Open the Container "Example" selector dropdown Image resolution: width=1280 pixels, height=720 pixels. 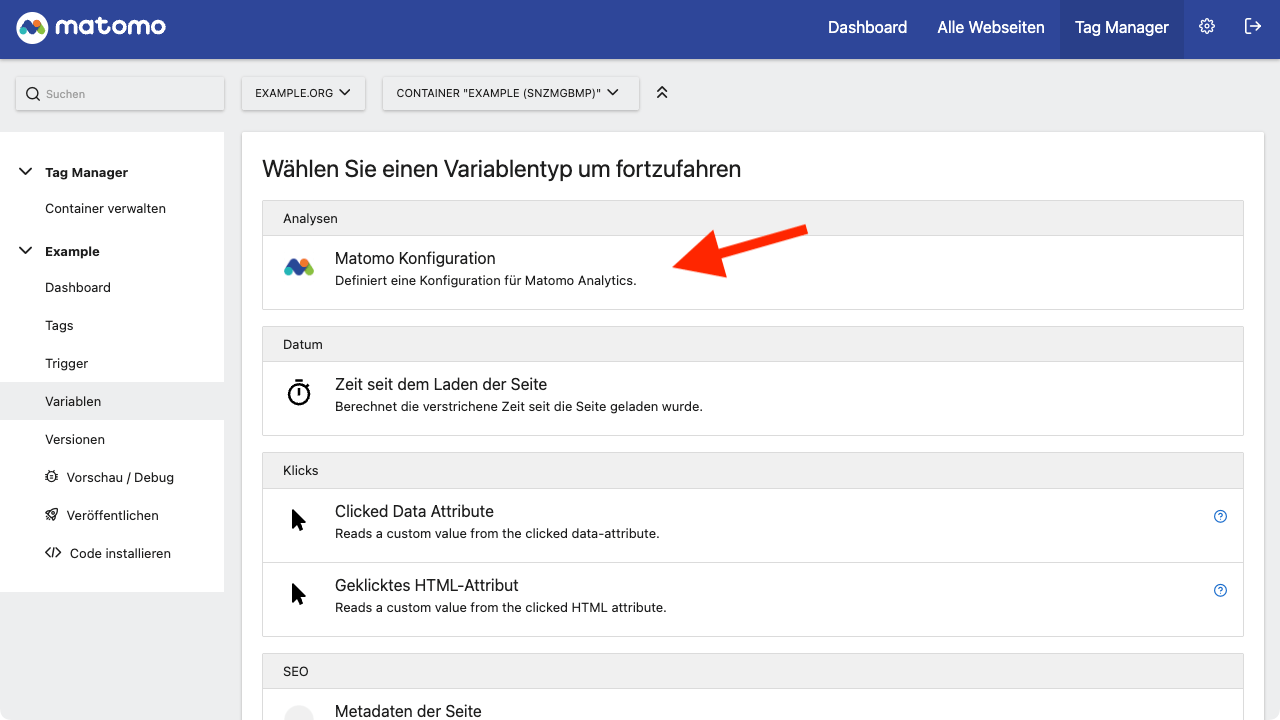point(510,93)
